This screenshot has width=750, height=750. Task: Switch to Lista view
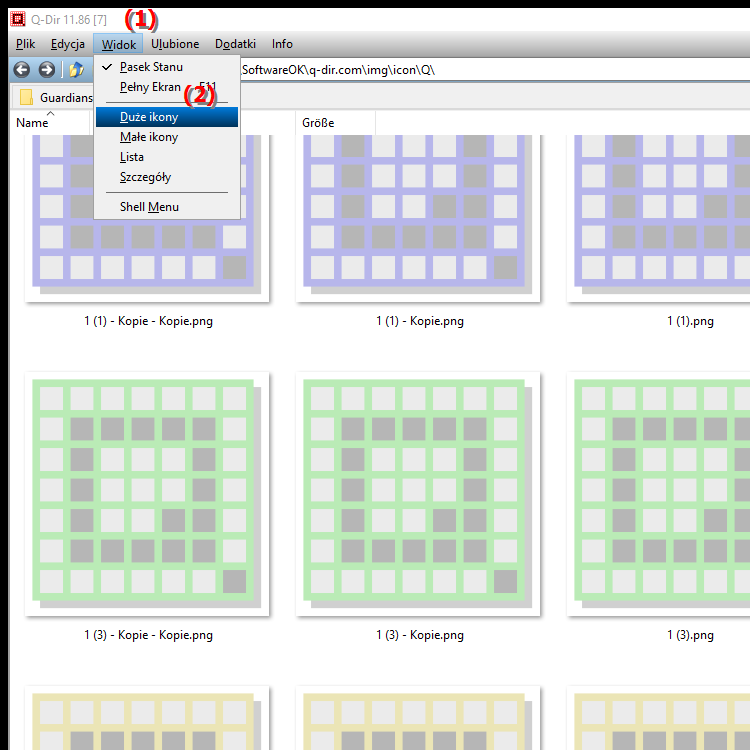pyautogui.click(x=167, y=157)
